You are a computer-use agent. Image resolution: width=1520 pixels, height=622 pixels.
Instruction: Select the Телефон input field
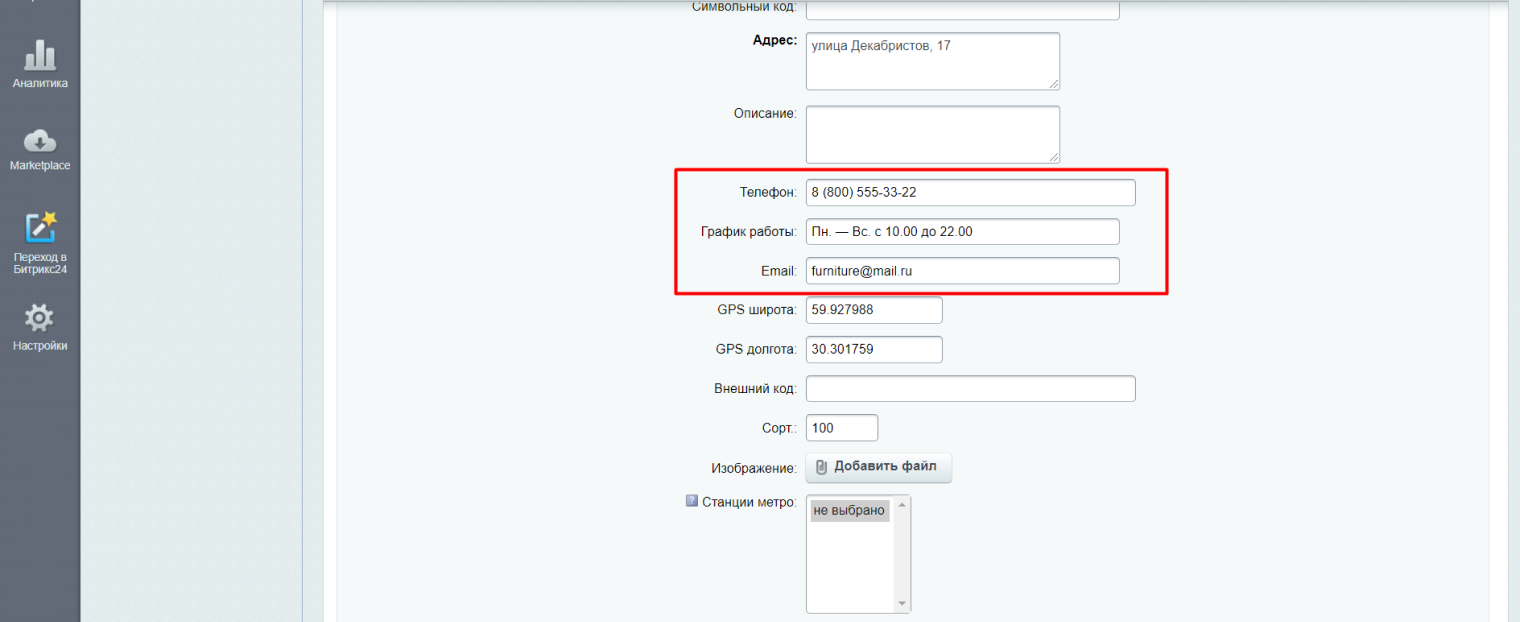pyautogui.click(x=970, y=192)
